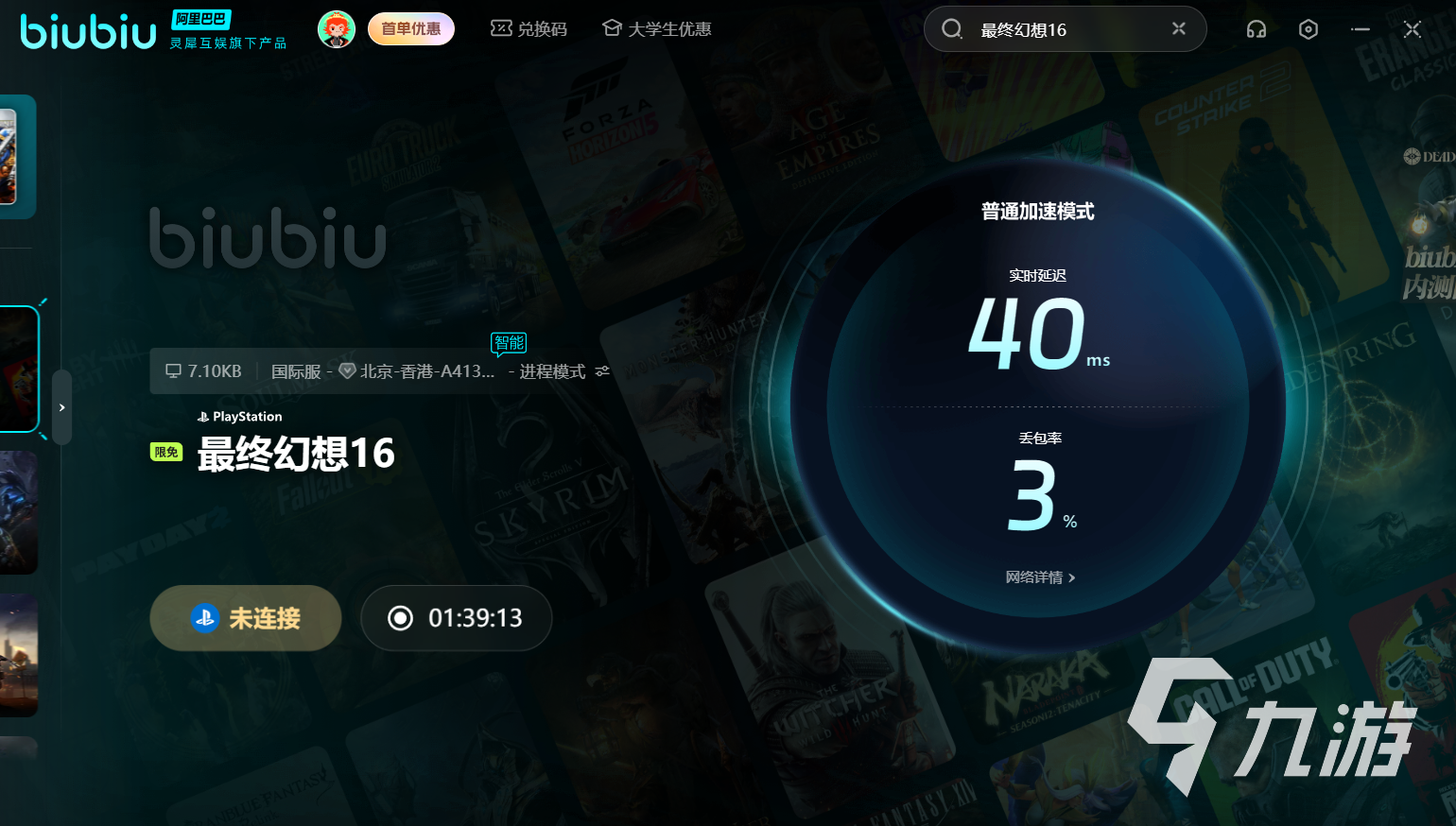
Task: Select the highlighted game thumbnail in the sidebar
Action: tap(18, 369)
